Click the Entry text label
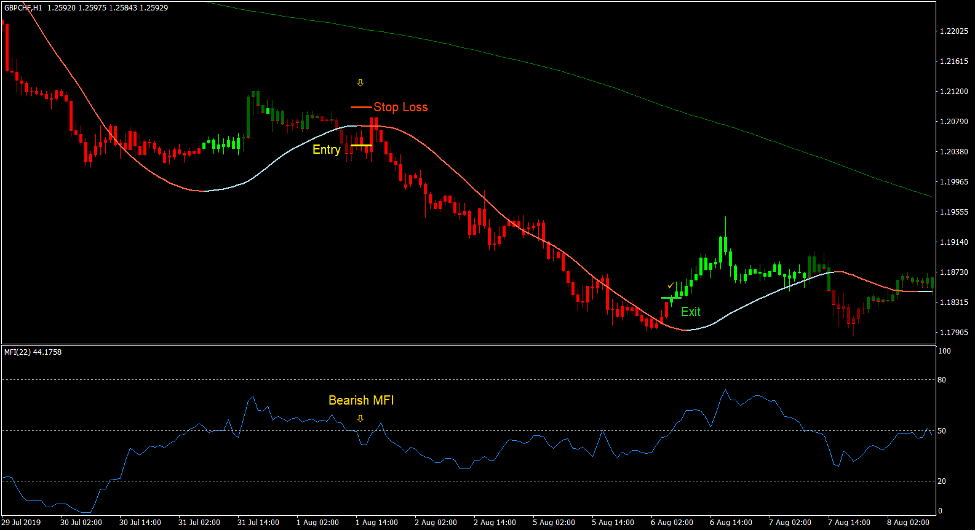This screenshot has width=977, height=531. pos(326,150)
